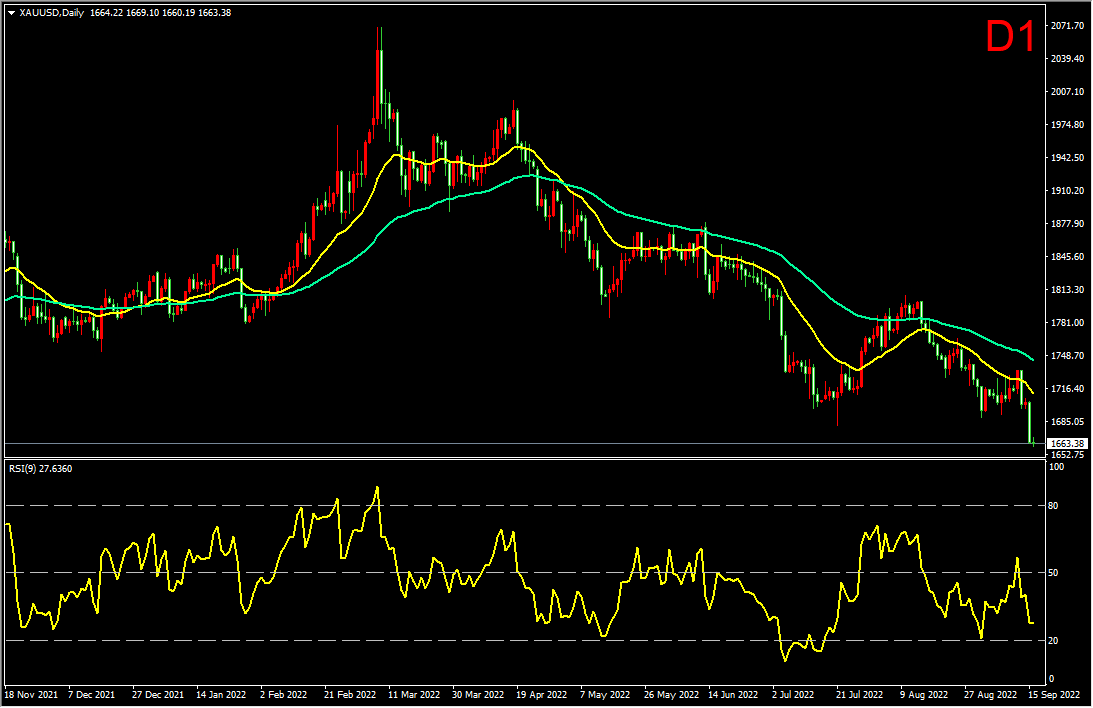Viewport: 1093px width, 708px height.
Task: Click the 2071.70 price scale label
Action: (x=1067, y=26)
